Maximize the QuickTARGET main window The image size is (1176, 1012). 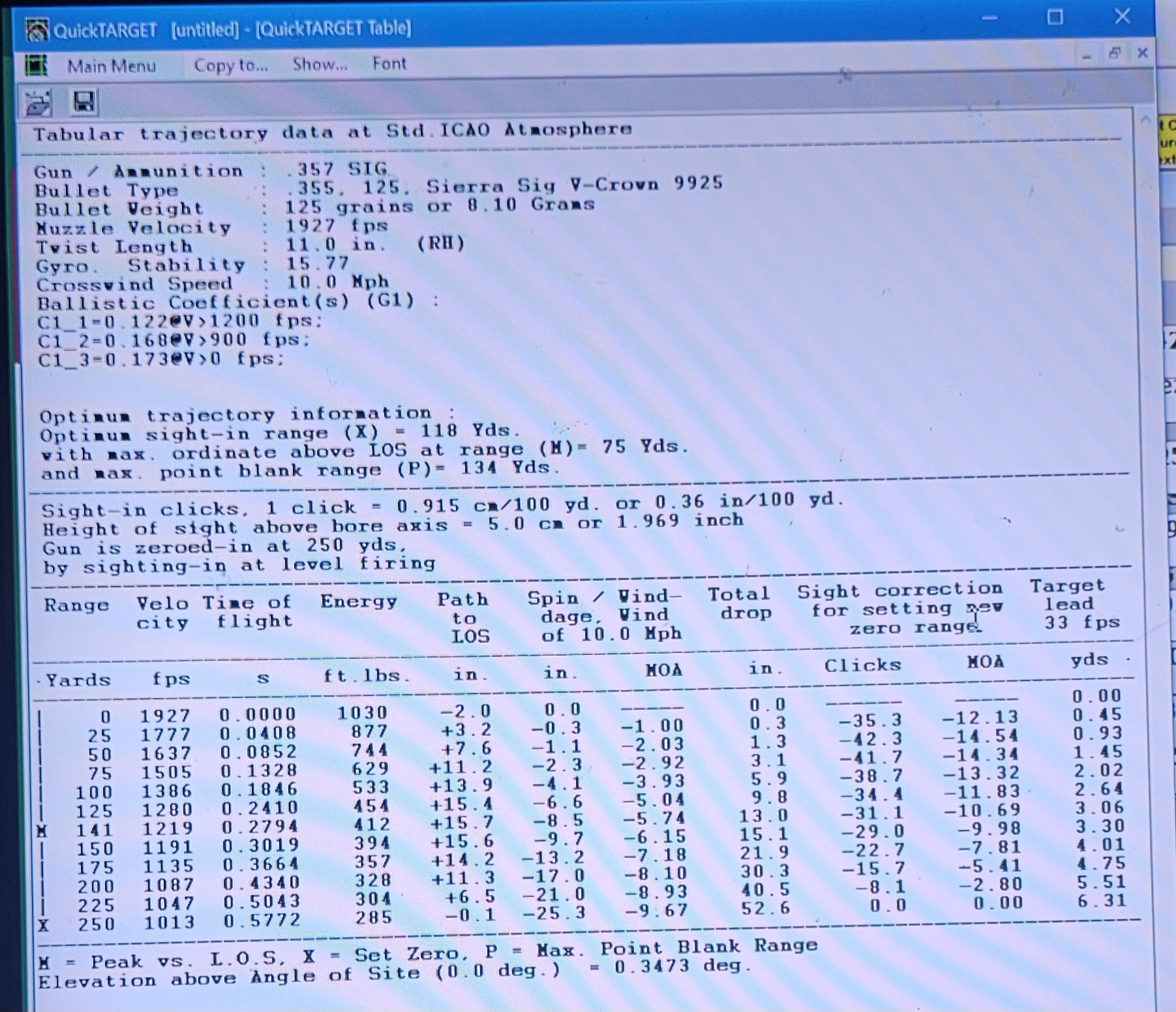(1055, 17)
